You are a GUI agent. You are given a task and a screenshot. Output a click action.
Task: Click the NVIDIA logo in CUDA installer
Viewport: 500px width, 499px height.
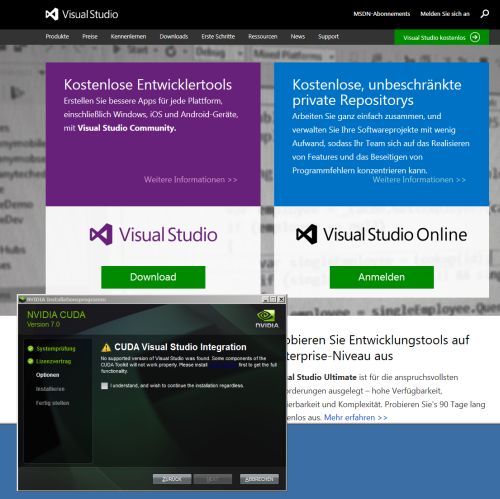[267, 319]
